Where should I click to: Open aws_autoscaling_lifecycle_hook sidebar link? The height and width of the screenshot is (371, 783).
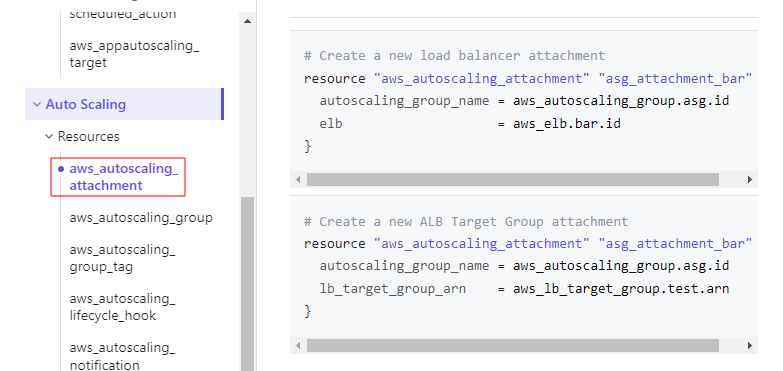[x=122, y=307]
